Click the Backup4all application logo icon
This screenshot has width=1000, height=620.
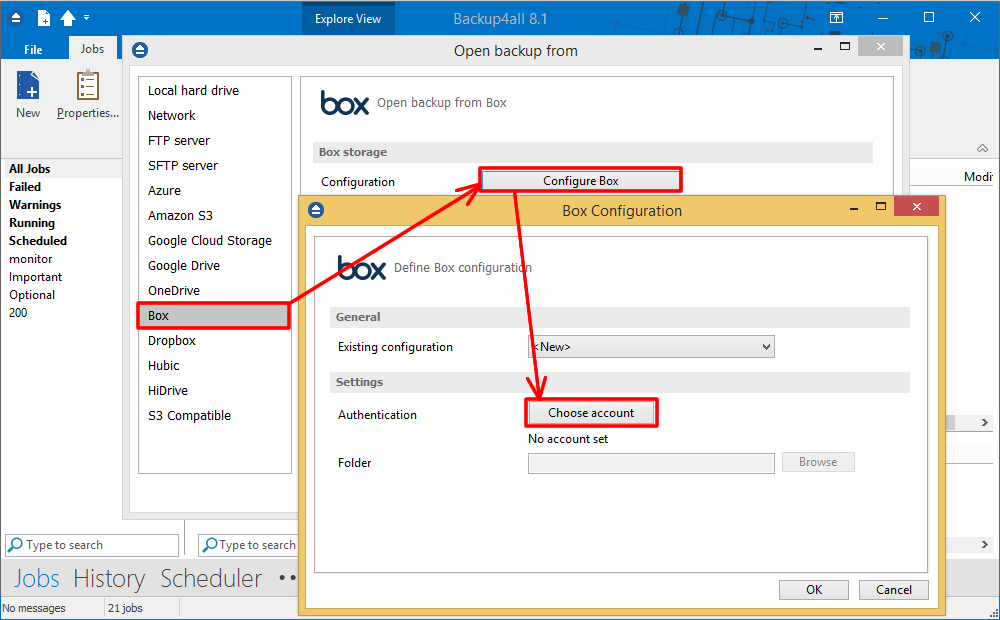pos(16,18)
